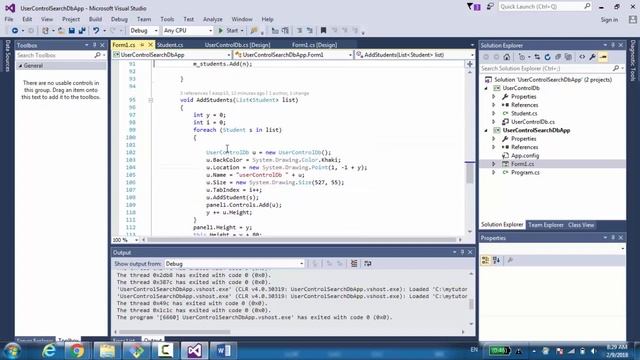The width and height of the screenshot is (640, 360).
Task: Expand the Form1.cs node in Solution Explorer
Action: pos(494,164)
